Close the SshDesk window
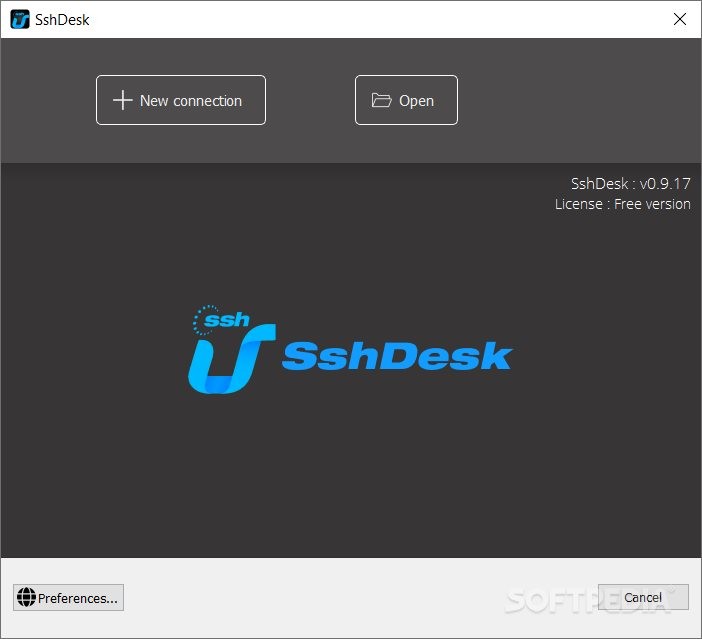The image size is (702, 639). (680, 19)
